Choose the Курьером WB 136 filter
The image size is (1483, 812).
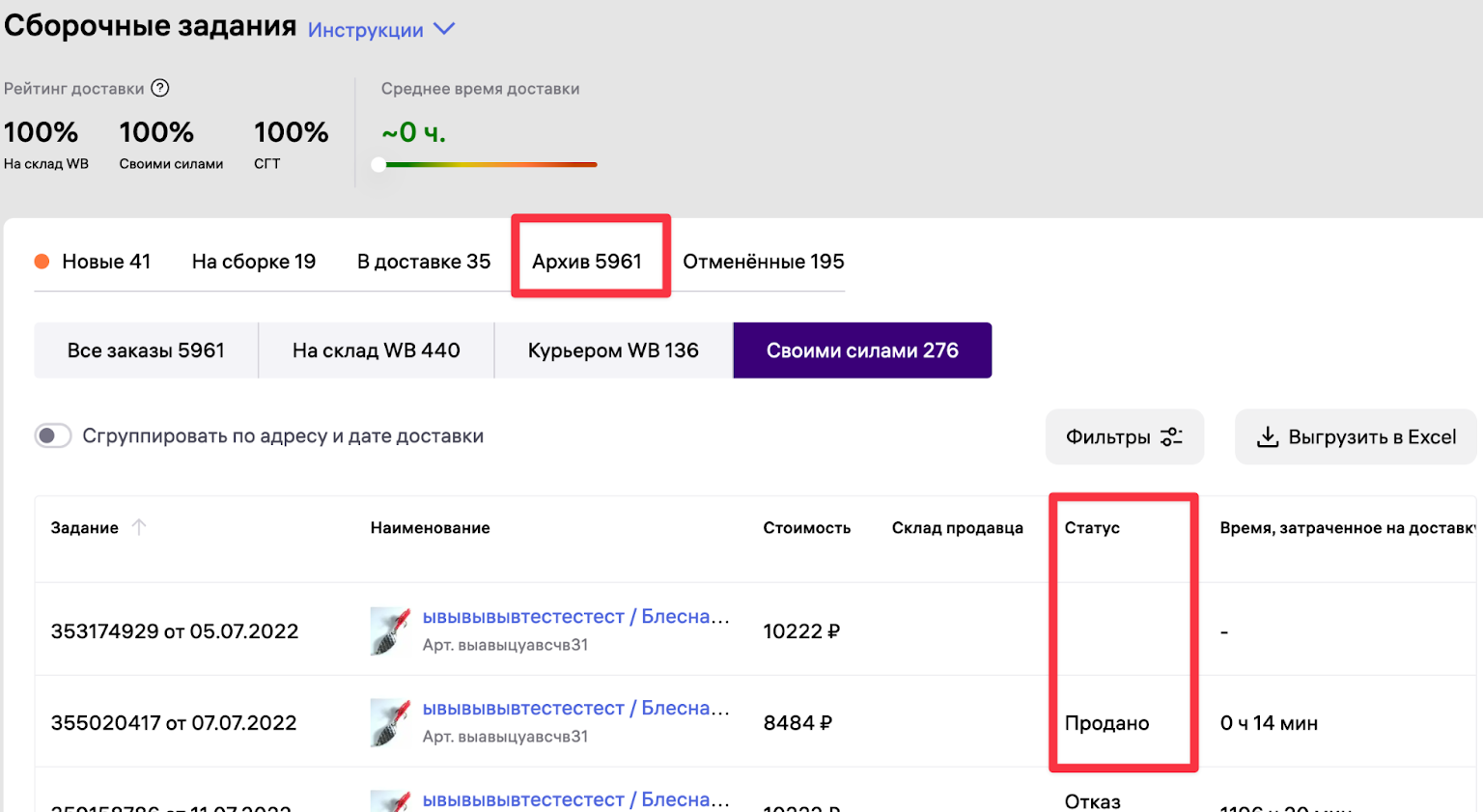point(613,350)
